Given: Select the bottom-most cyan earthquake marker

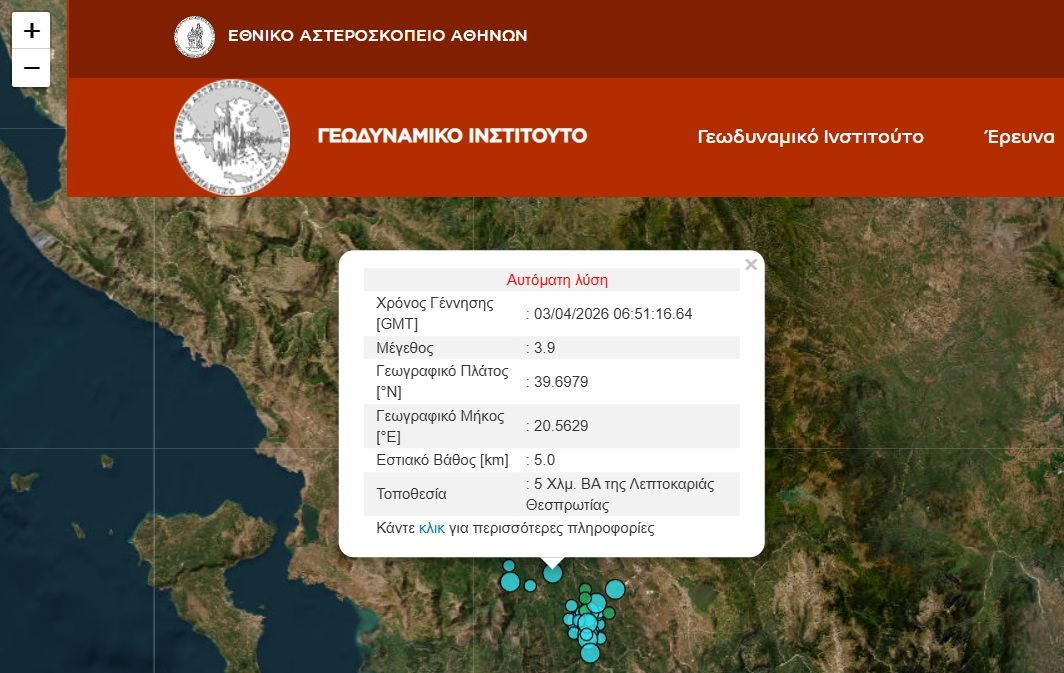Looking at the screenshot, I should point(590,653).
